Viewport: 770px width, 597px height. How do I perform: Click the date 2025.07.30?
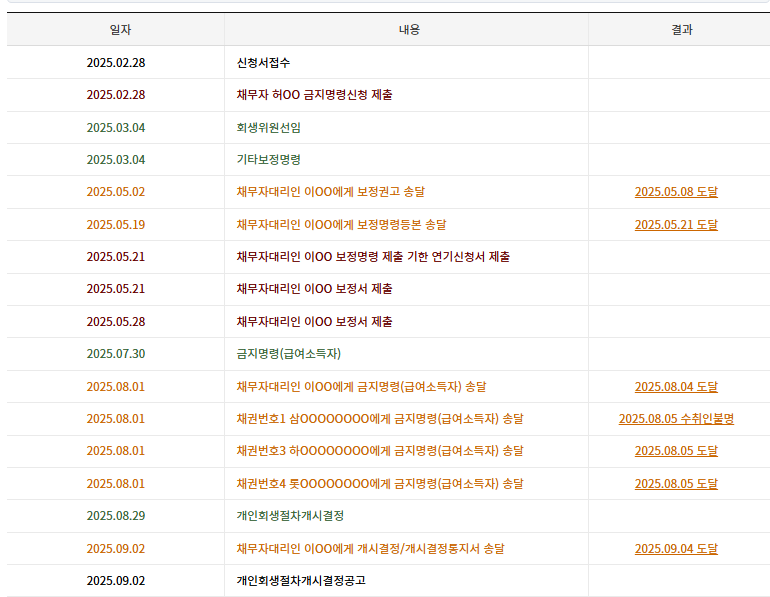116,354
